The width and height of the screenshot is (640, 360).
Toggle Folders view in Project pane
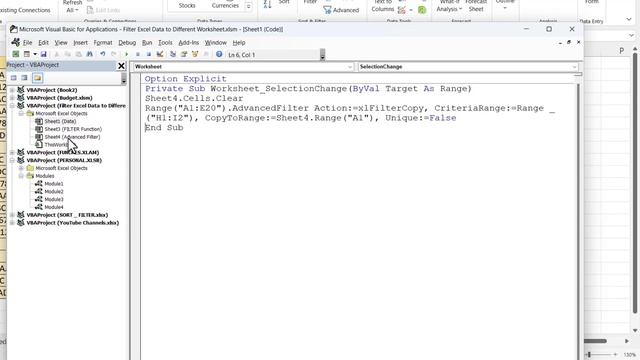[37, 78]
